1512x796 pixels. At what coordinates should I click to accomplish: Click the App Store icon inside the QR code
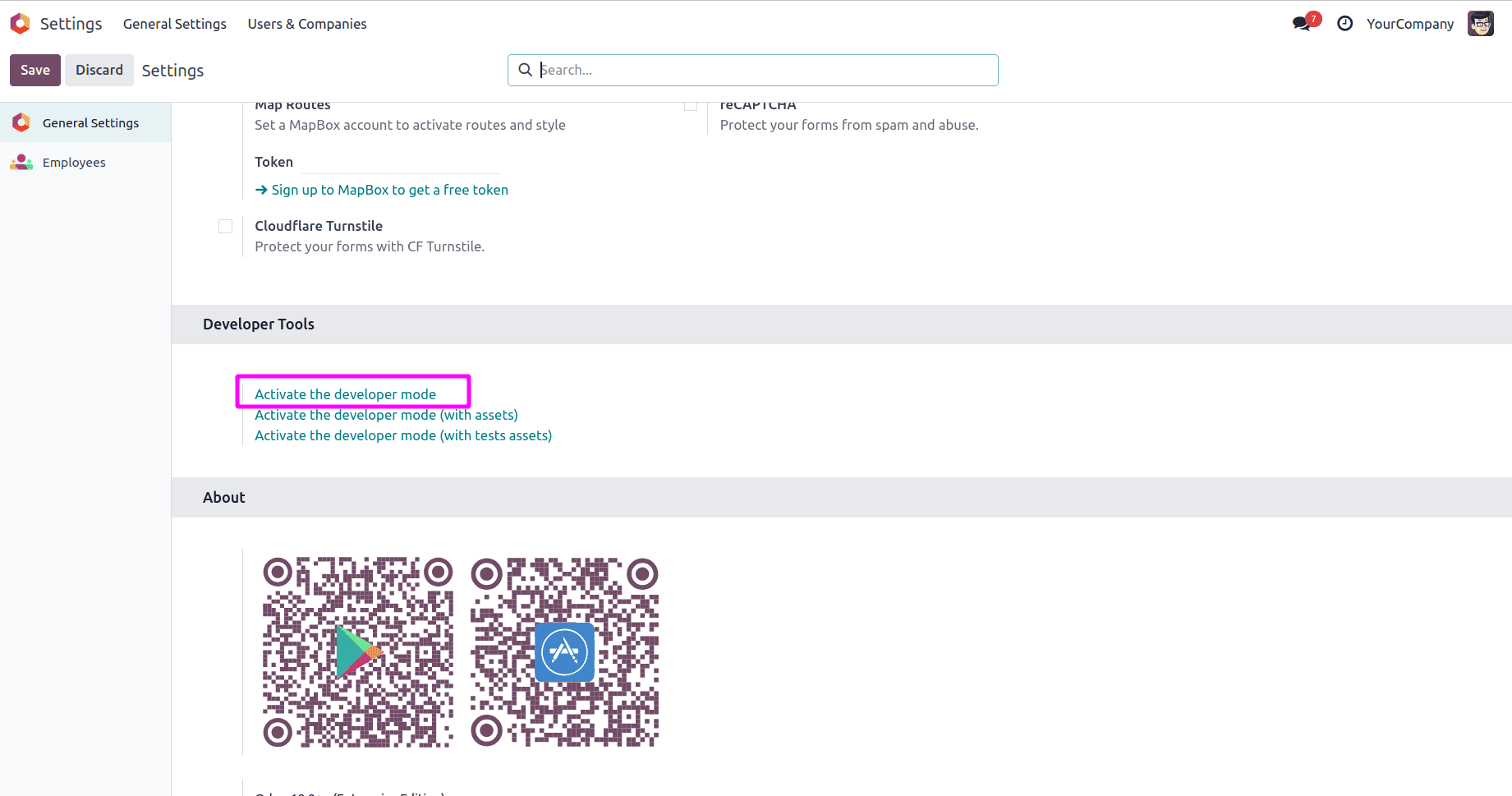[x=564, y=652]
